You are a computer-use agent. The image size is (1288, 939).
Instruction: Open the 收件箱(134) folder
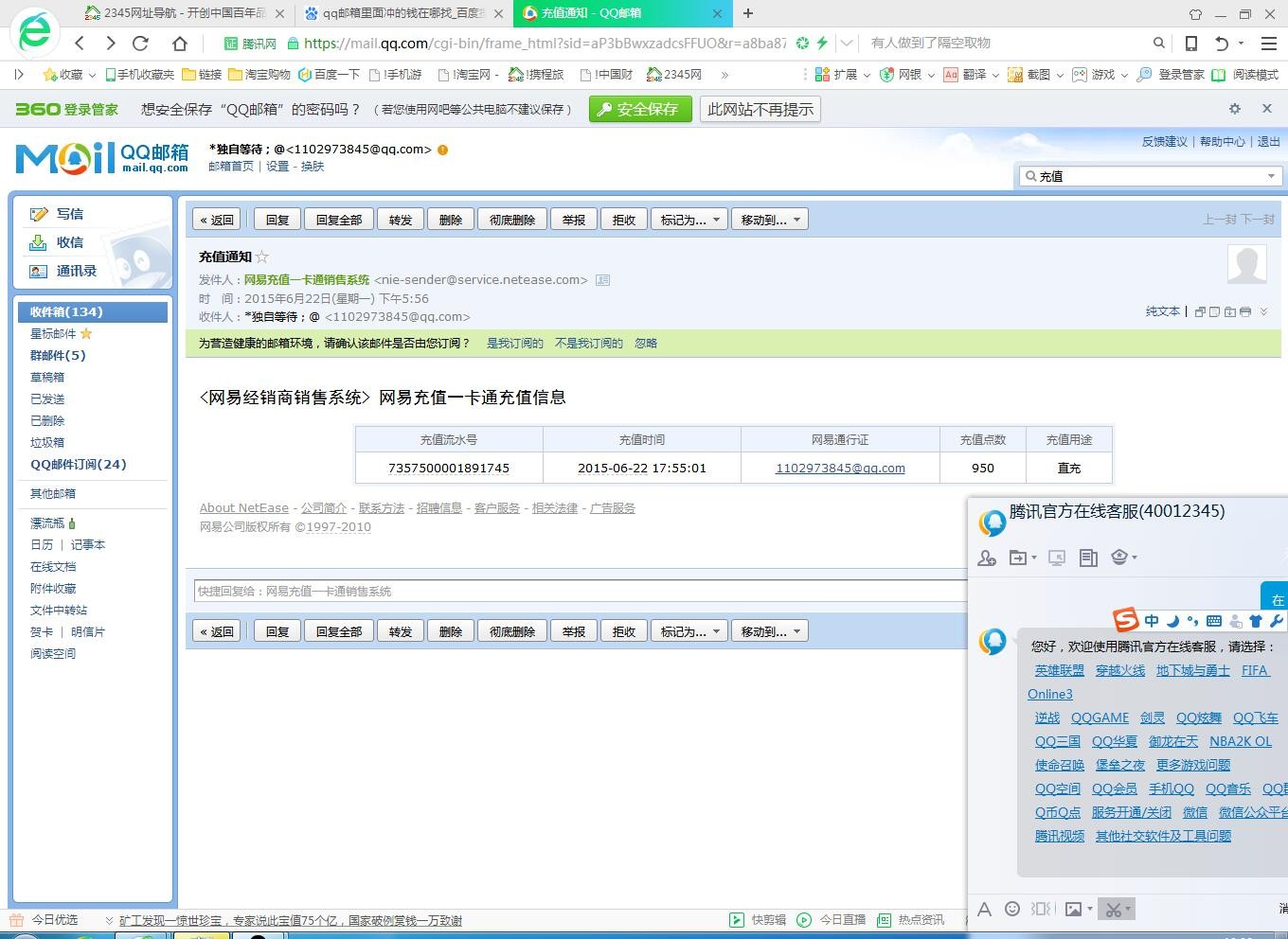tap(66, 311)
